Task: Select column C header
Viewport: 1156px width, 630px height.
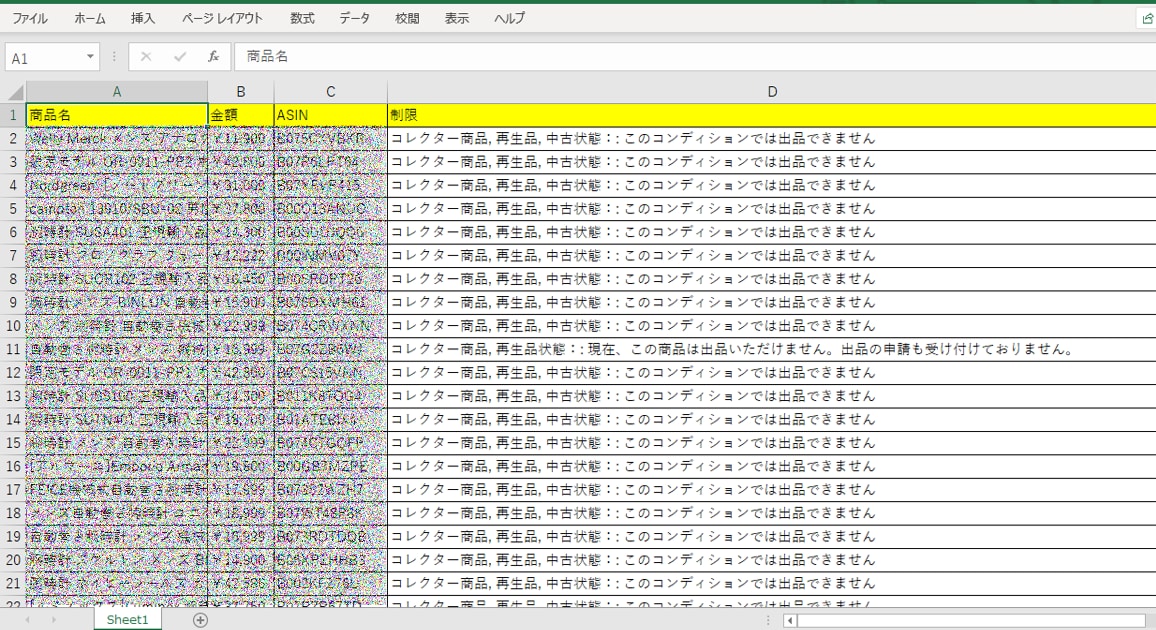Action: pos(330,92)
